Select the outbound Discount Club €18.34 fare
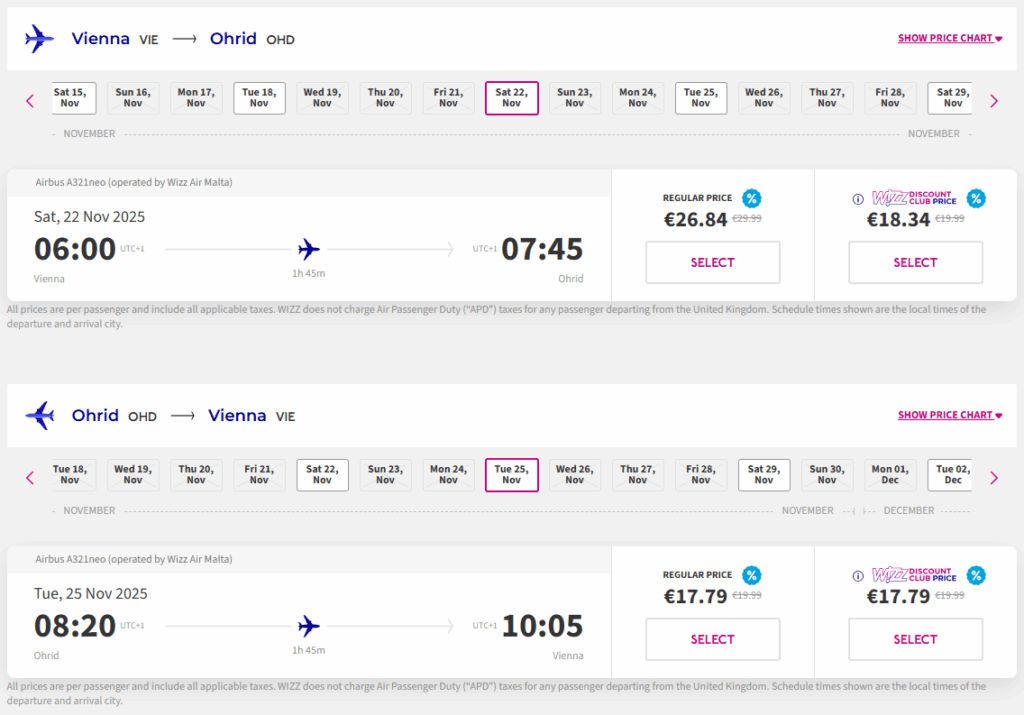 [915, 263]
